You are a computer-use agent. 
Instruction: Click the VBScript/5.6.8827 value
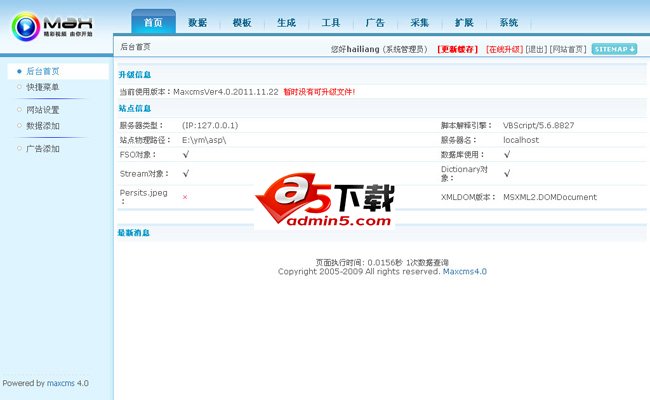(538, 125)
